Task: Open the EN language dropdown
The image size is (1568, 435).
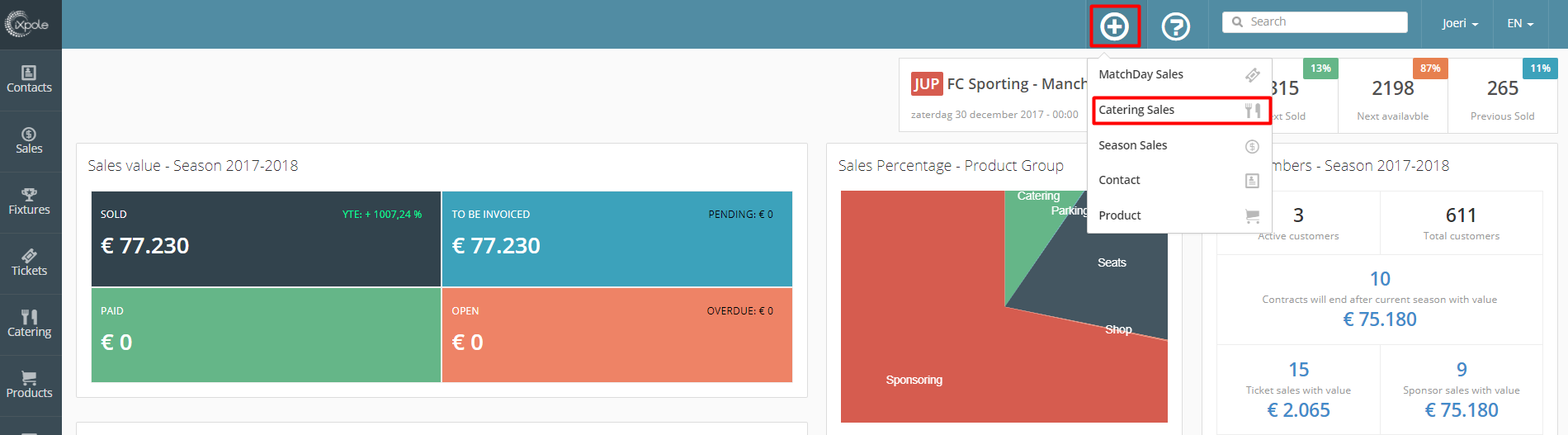Action: click(x=1519, y=23)
